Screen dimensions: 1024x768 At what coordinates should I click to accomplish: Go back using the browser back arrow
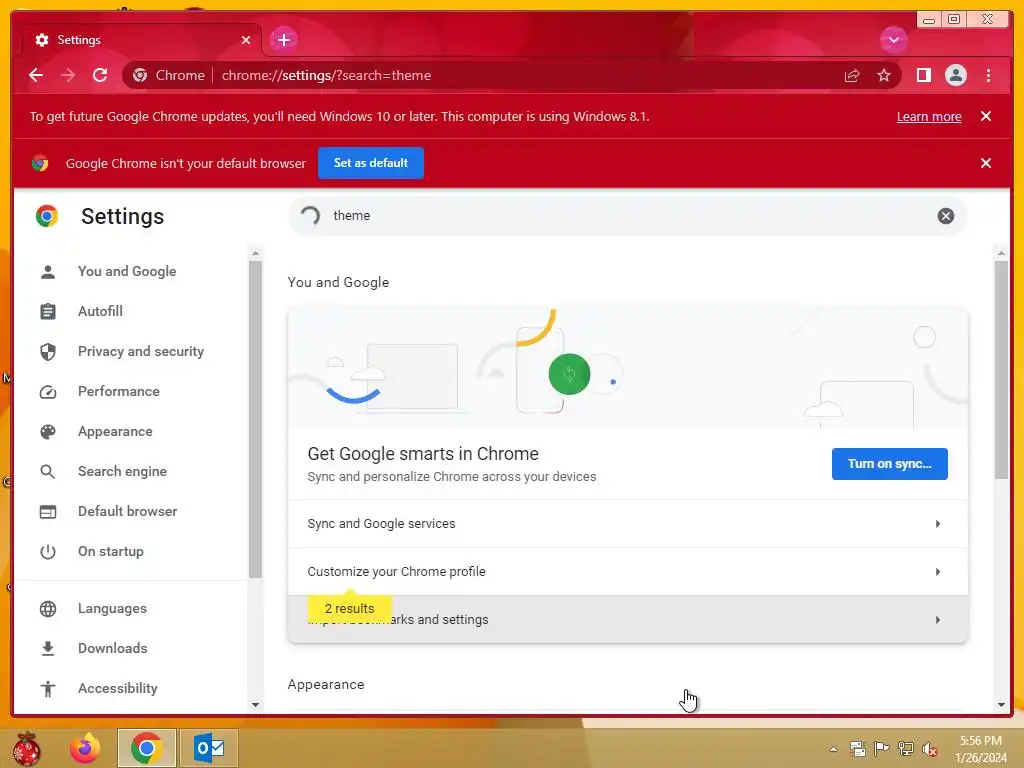coord(36,75)
